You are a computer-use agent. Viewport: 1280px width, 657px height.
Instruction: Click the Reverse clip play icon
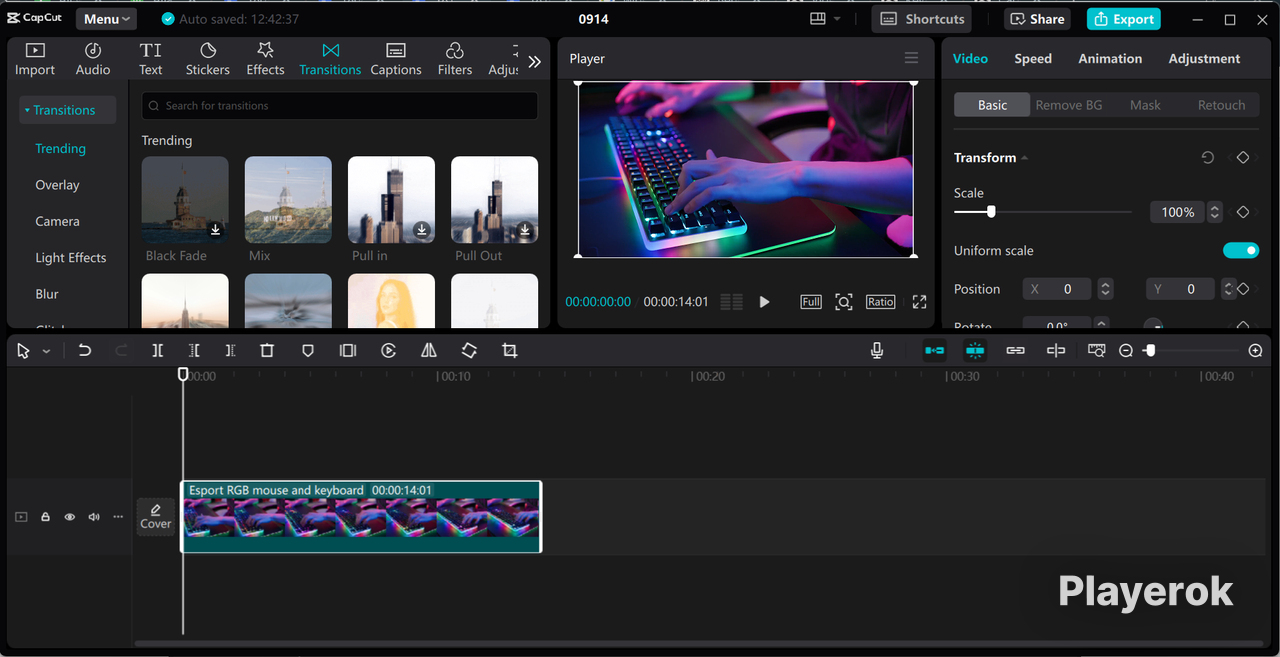[x=389, y=351]
